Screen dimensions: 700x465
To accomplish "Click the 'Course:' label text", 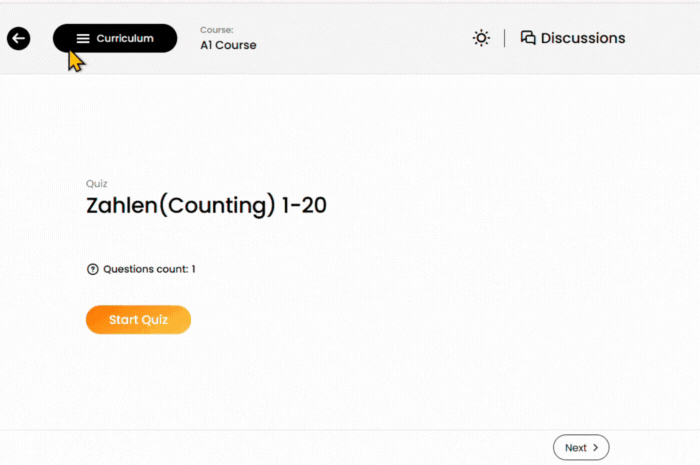I will (x=216, y=30).
